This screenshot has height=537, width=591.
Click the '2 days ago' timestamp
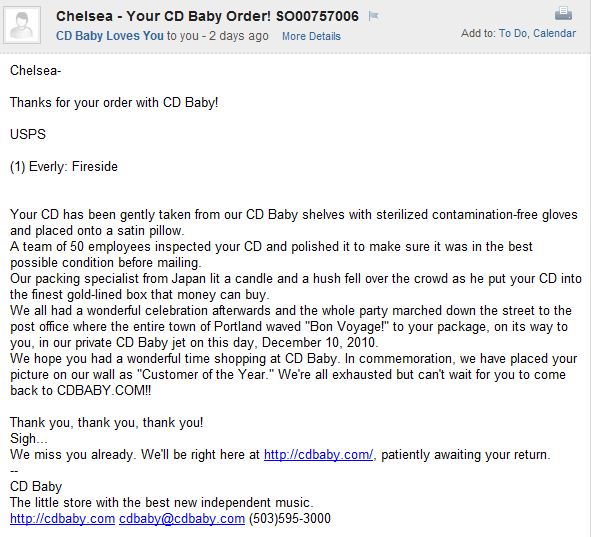239,36
